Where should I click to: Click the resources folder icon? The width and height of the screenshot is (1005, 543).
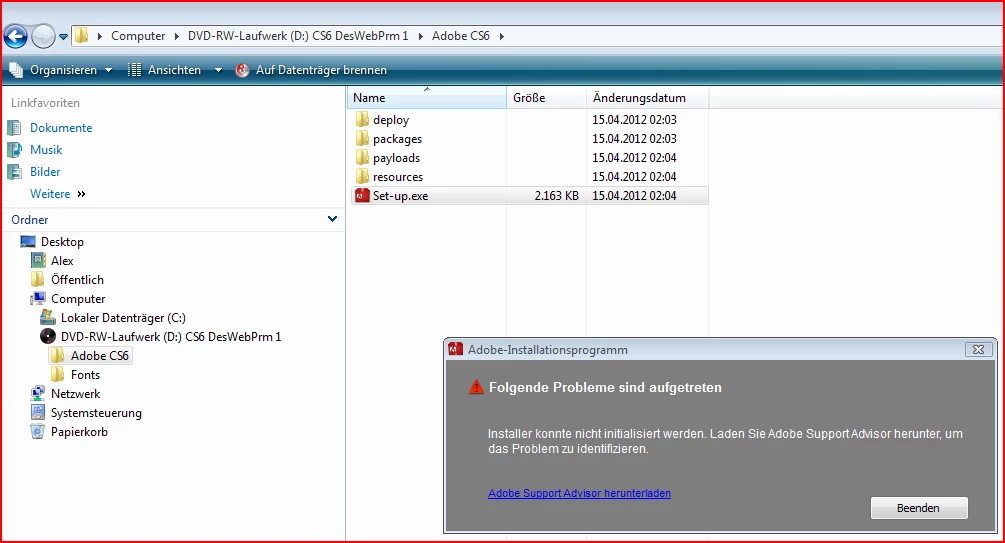[x=362, y=176]
